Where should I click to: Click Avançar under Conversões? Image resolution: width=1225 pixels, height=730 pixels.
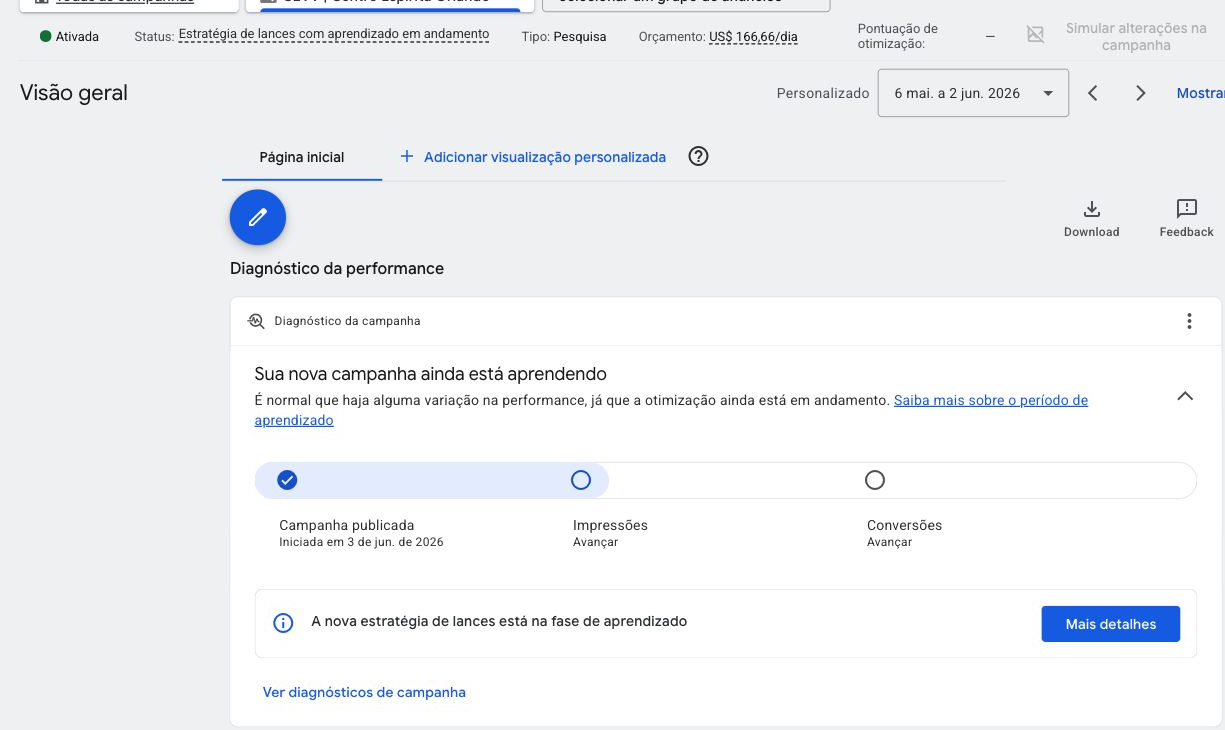point(889,542)
